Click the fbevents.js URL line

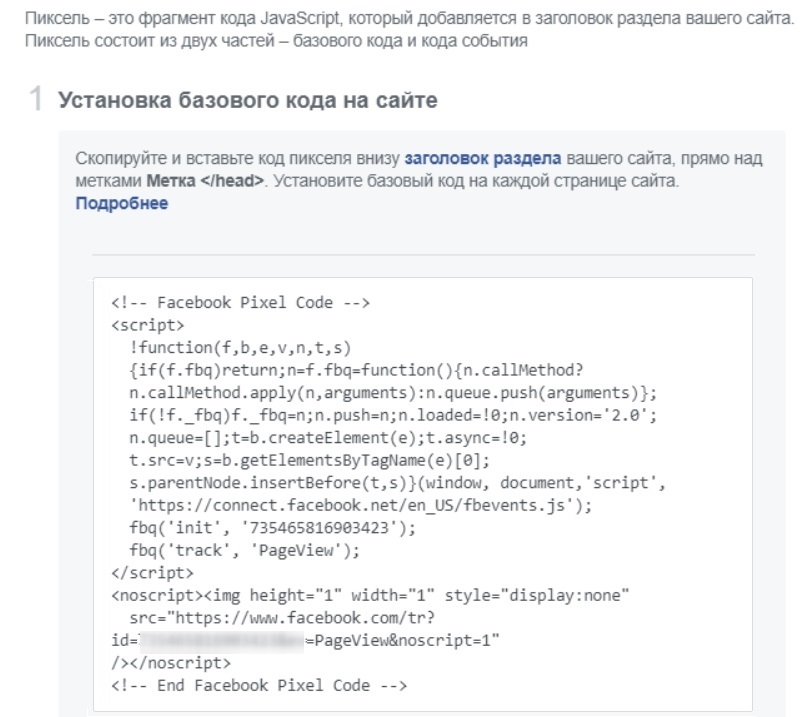360,505
